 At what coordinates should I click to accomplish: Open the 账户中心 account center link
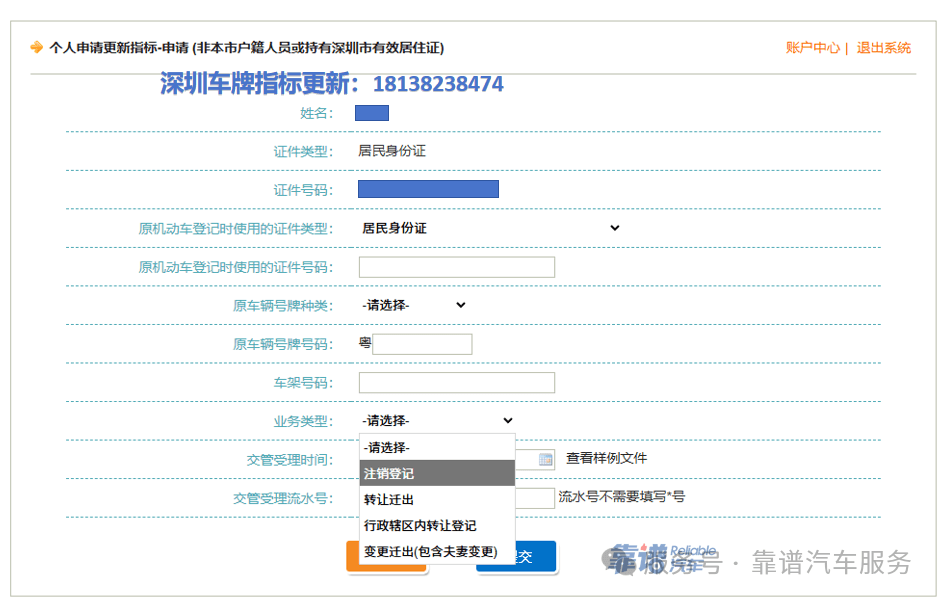[812, 47]
